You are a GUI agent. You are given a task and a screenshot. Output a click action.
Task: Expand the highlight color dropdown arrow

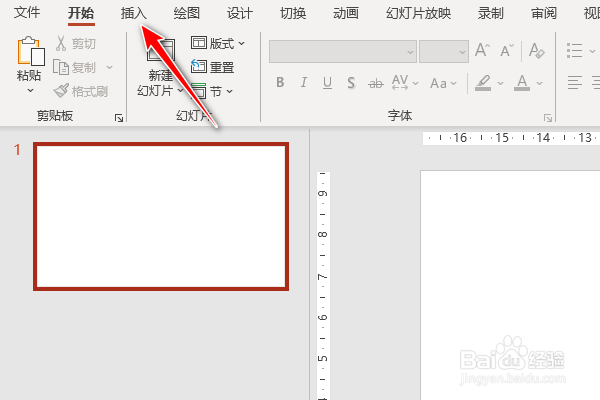coord(500,83)
